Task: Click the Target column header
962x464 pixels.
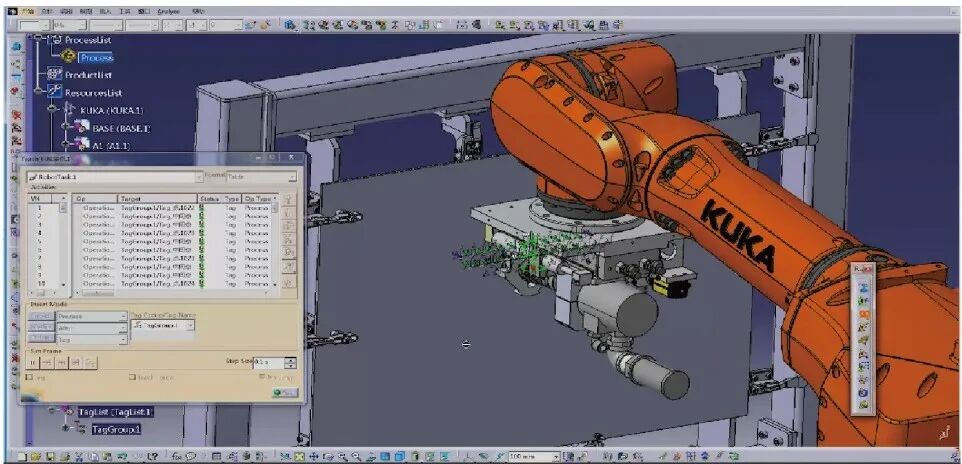Action: point(158,199)
